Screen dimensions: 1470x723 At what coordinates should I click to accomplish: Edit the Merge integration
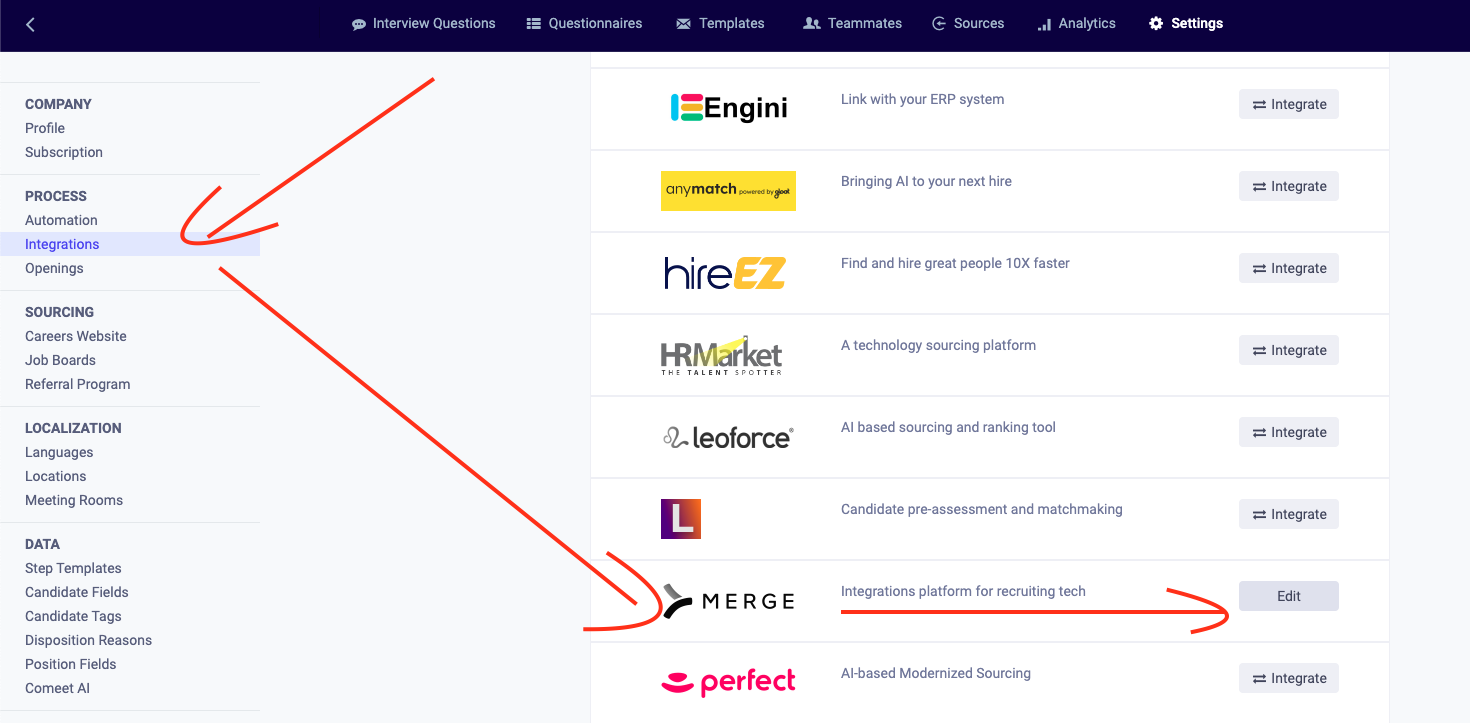point(1289,596)
